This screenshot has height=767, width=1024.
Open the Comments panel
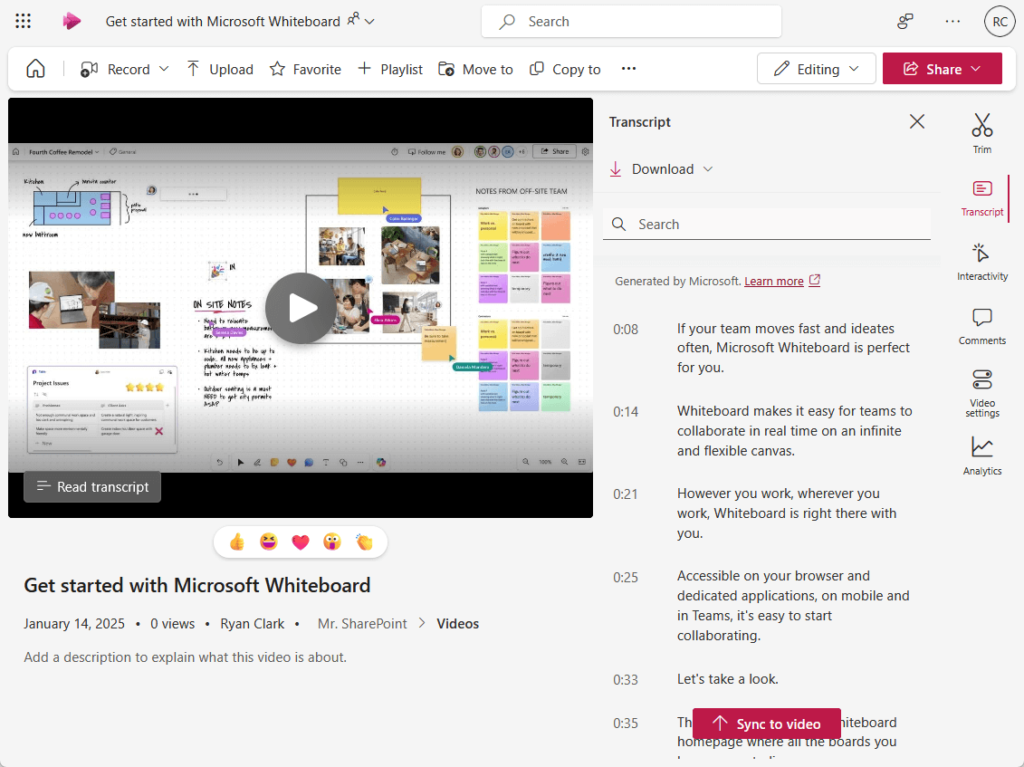click(982, 327)
